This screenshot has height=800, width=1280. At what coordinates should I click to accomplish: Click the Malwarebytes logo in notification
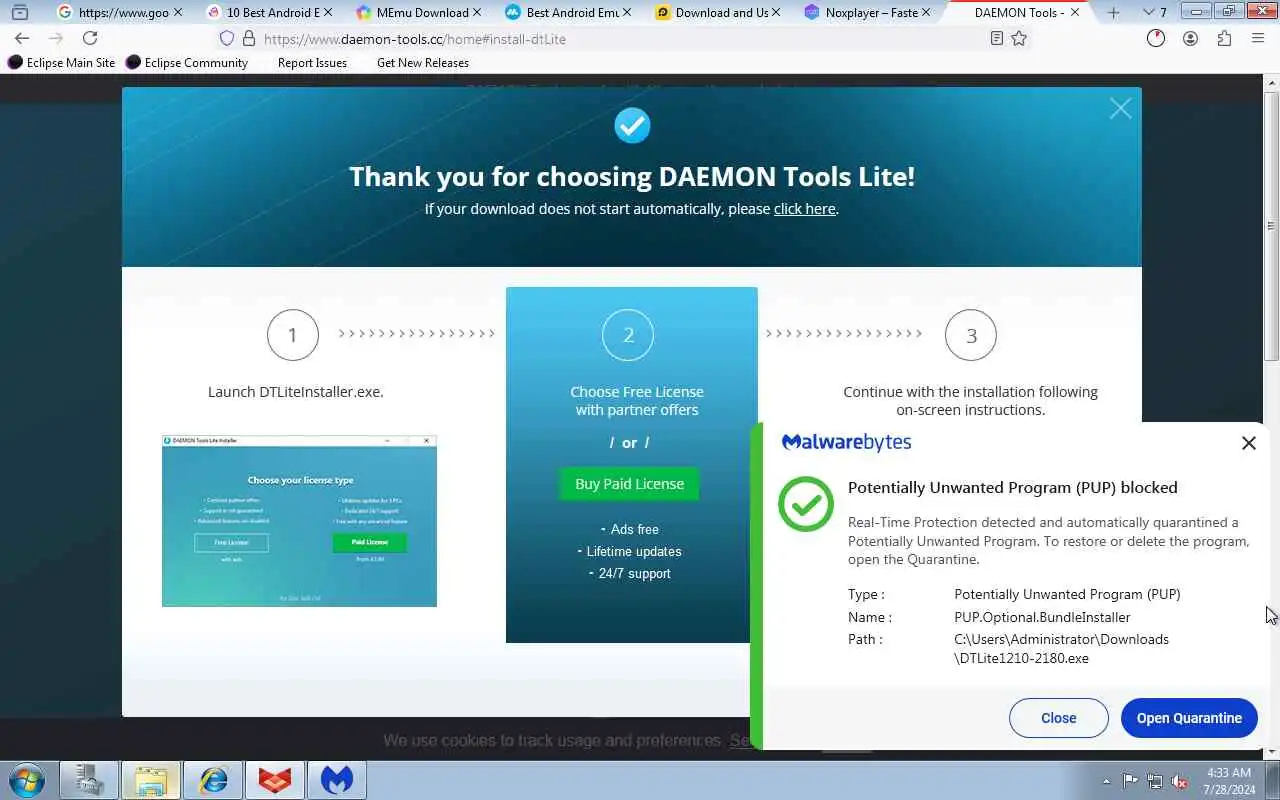click(846, 442)
